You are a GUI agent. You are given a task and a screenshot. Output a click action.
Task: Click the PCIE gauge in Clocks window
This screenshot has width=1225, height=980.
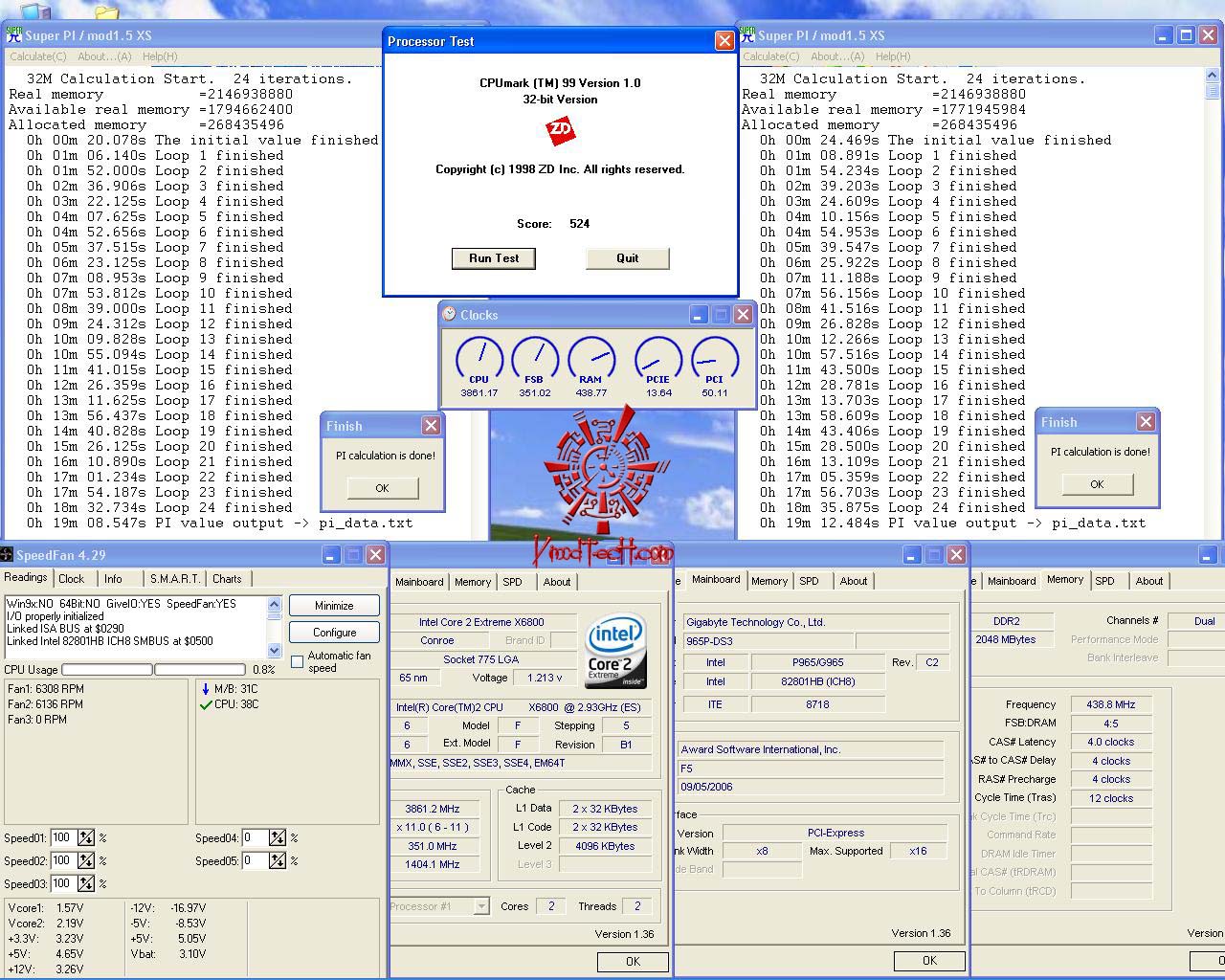click(x=658, y=359)
